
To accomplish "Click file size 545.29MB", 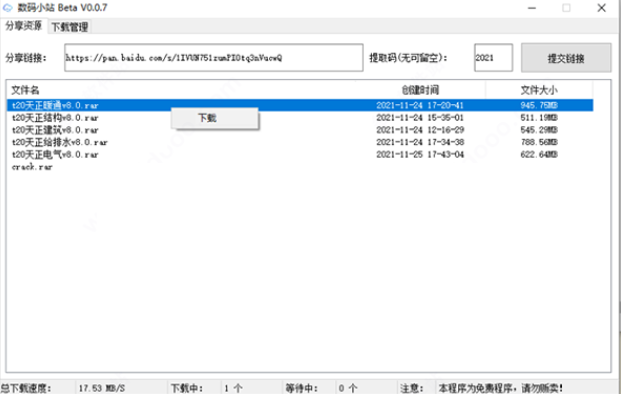I will pyautogui.click(x=539, y=130).
